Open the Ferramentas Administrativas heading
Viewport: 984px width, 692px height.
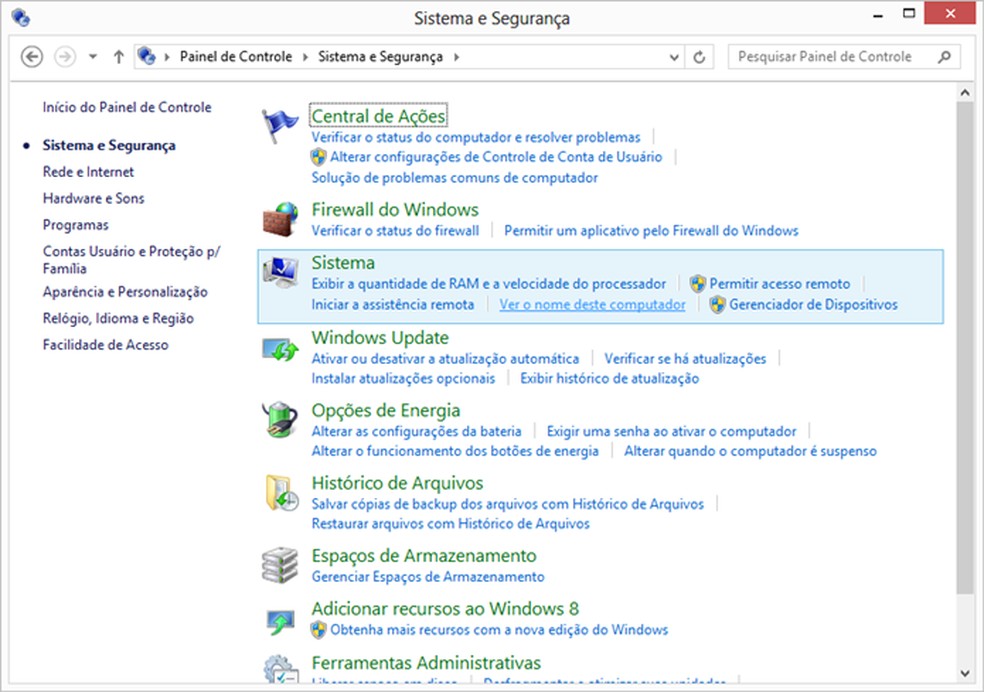426,663
